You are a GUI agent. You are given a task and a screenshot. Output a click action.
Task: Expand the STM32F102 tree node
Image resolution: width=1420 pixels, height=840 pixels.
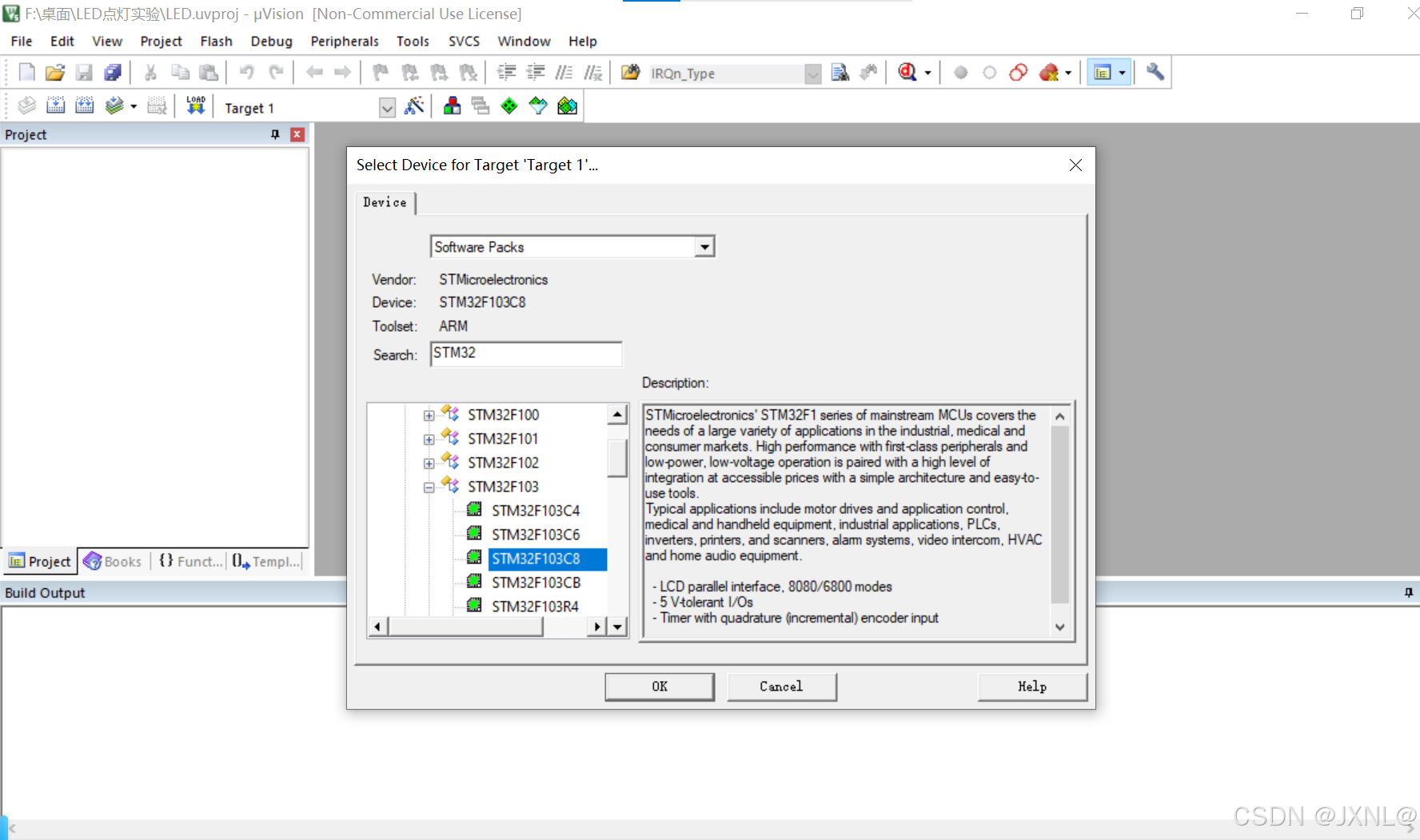429,464
